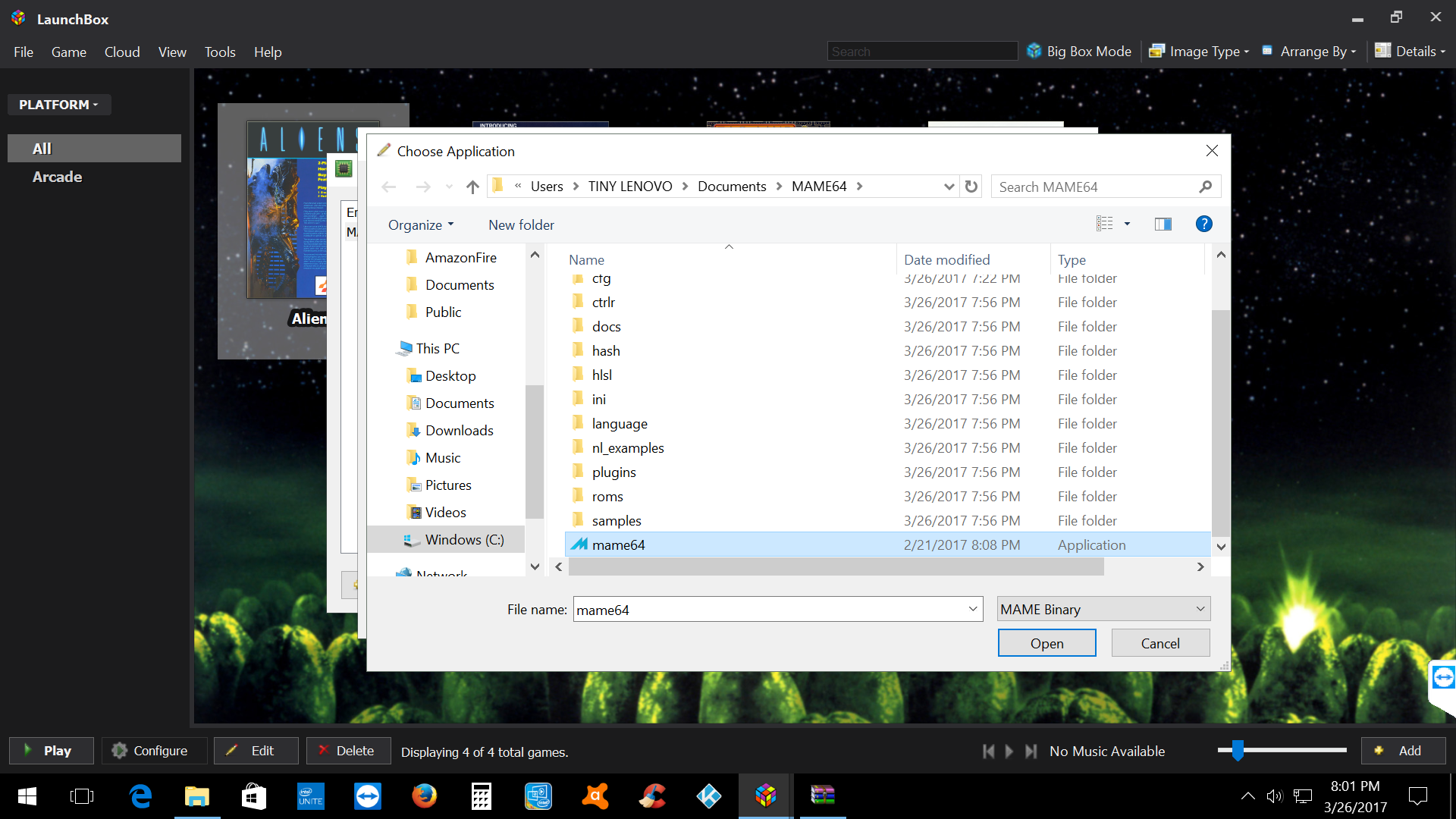Expand the address bar history dropdown
Screen dimensions: 1456x819
[x=949, y=187]
